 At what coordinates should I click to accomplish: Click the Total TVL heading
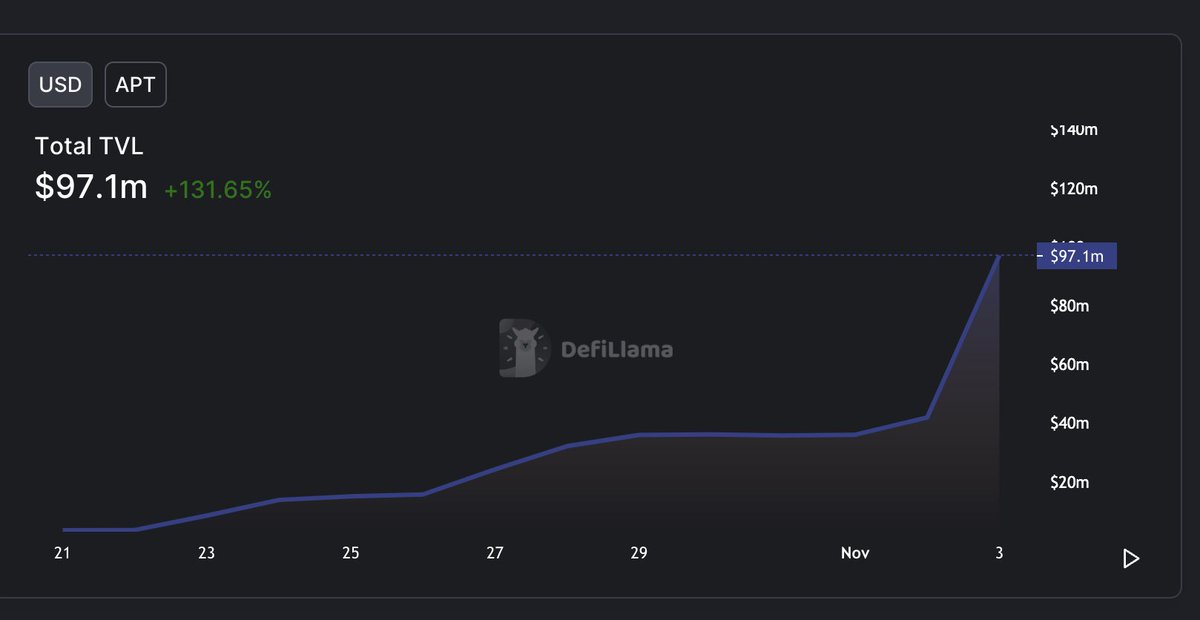(89, 146)
